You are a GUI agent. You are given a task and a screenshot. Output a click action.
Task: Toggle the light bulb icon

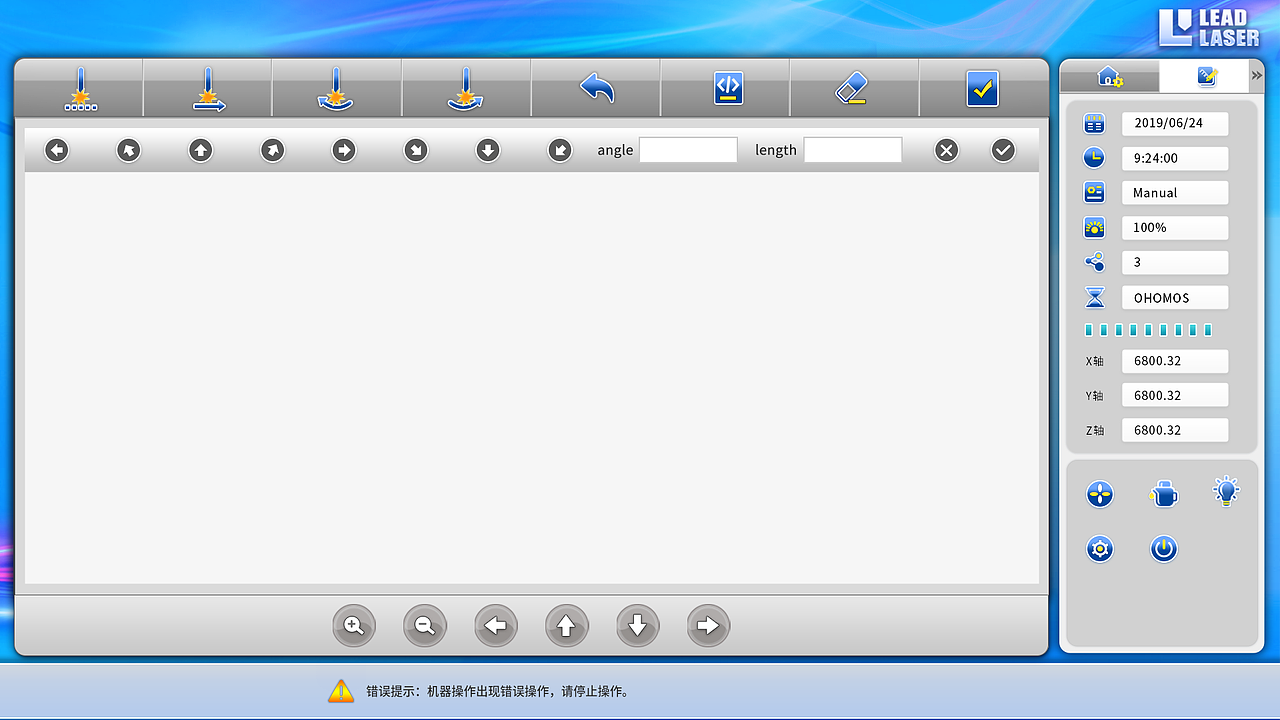tap(1226, 491)
